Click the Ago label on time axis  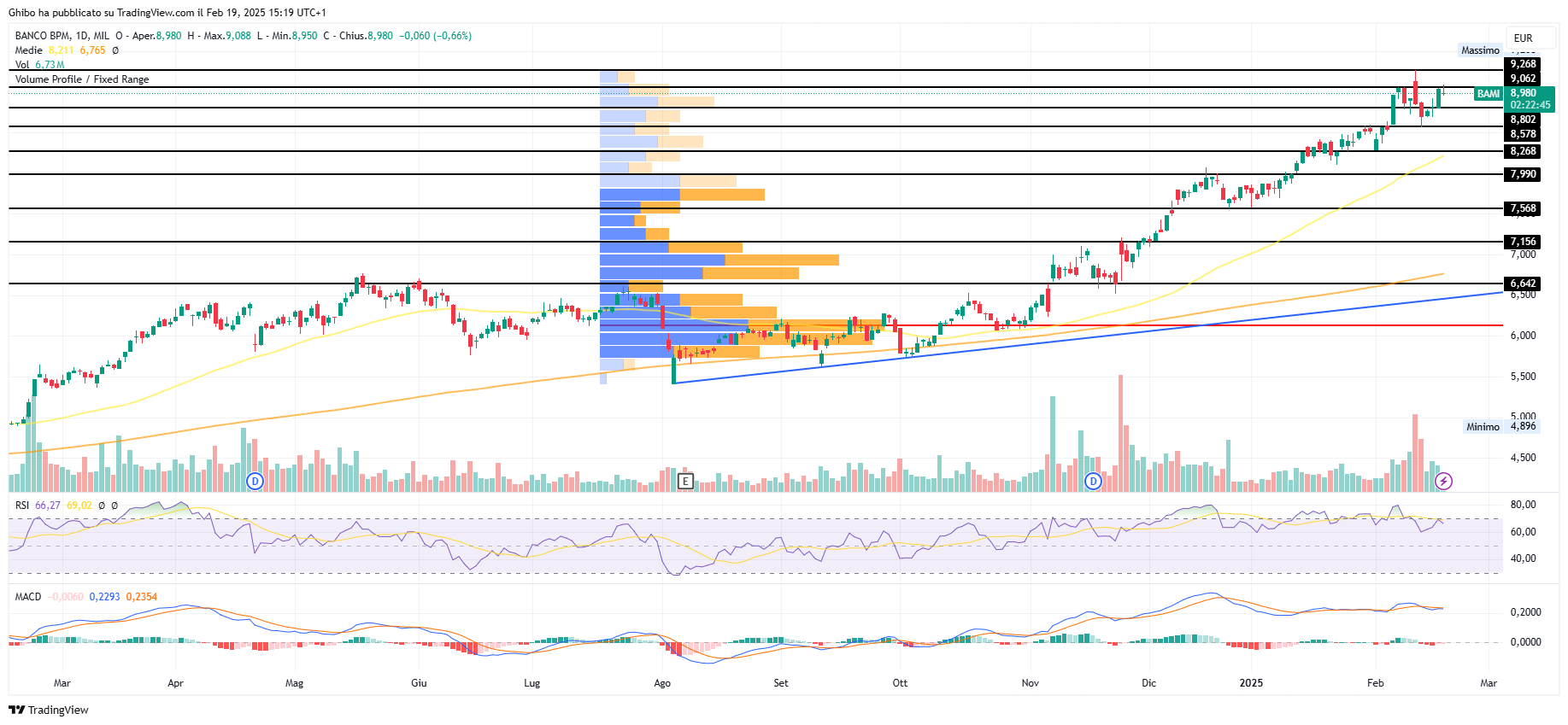[662, 683]
